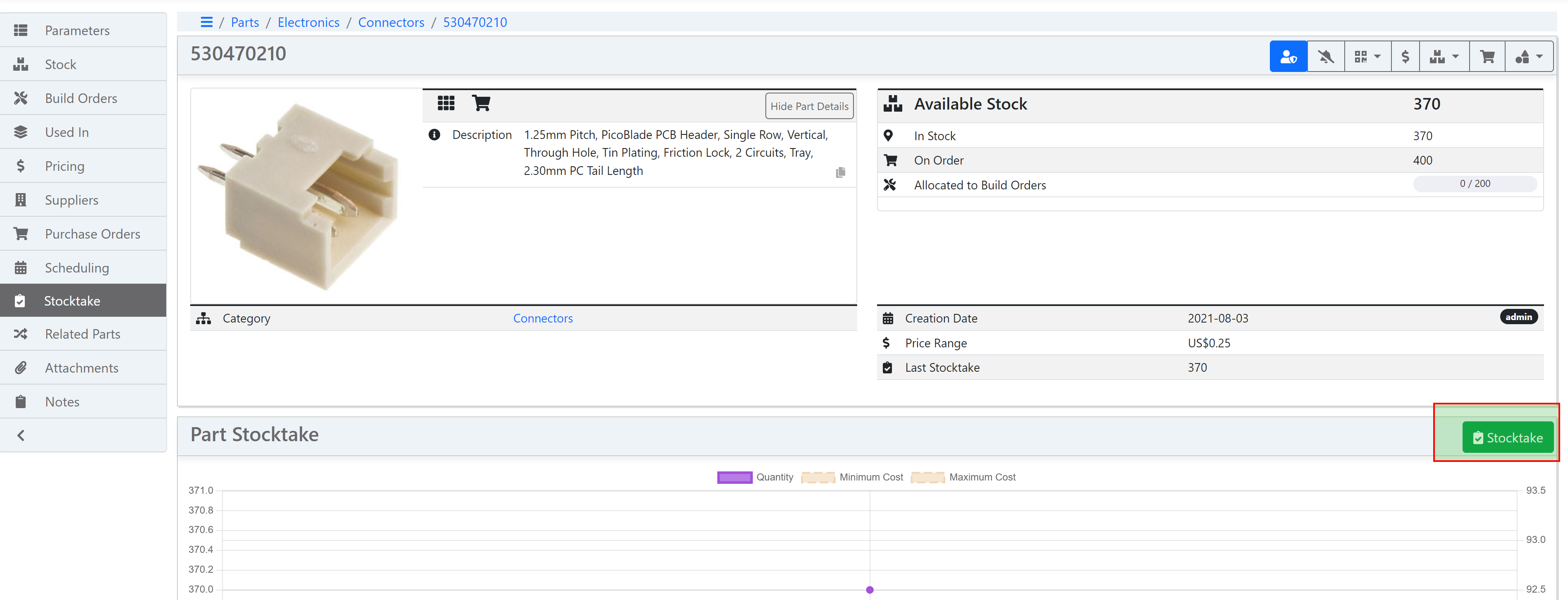Expand the stock actions boxes dropdown

1444,57
